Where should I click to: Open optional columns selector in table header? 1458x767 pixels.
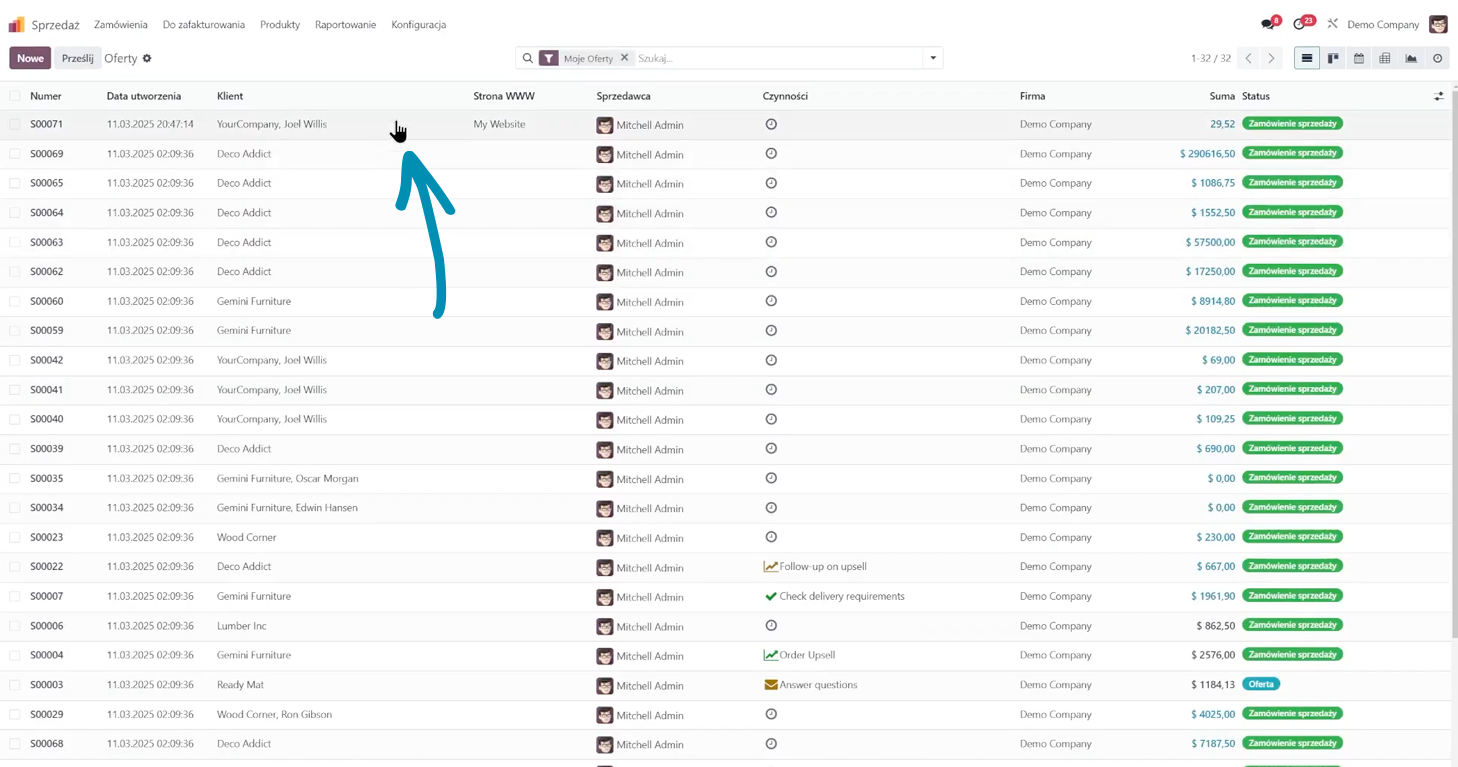click(x=1438, y=96)
